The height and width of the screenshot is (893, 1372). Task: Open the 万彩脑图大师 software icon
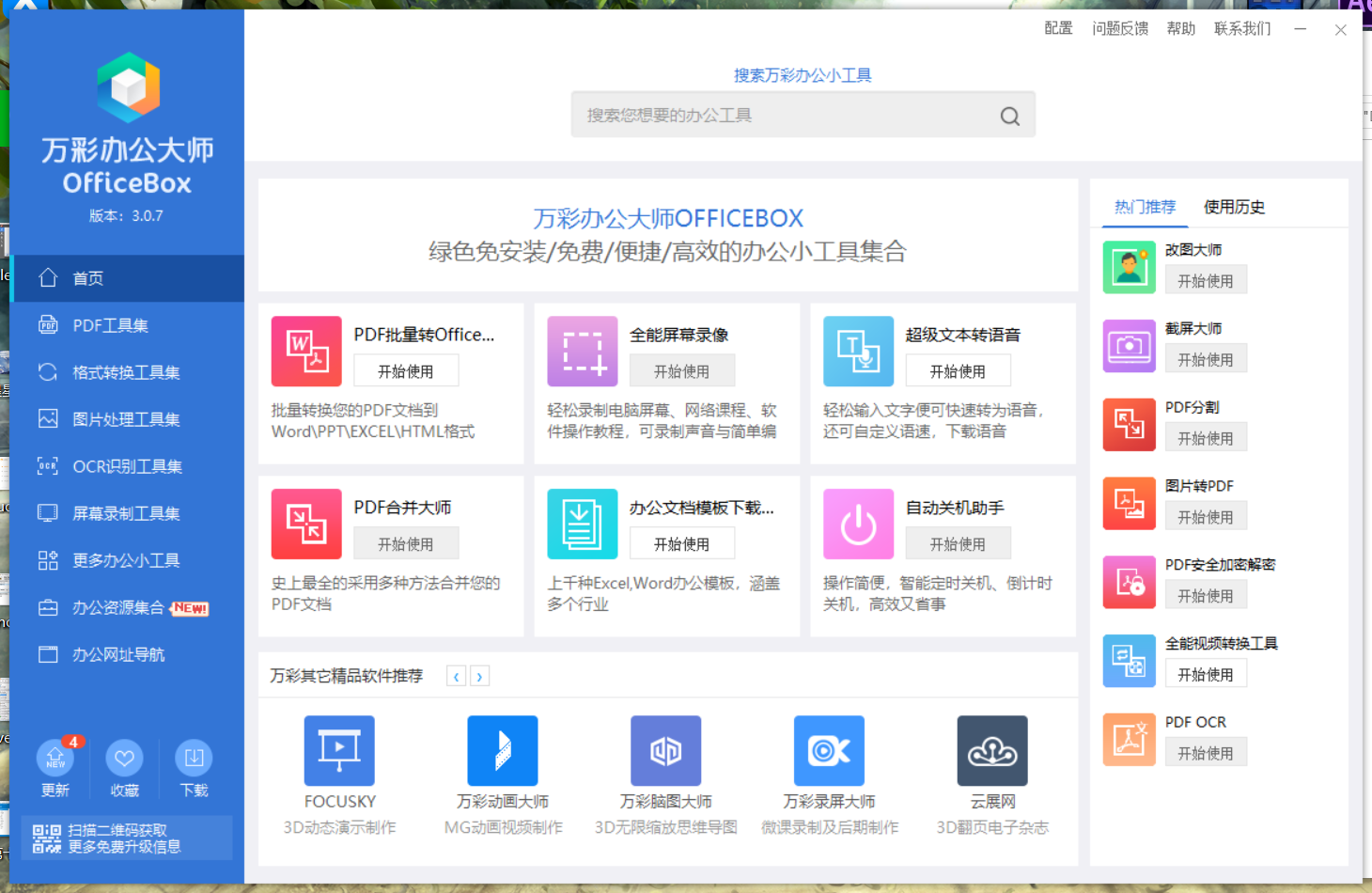click(x=666, y=751)
